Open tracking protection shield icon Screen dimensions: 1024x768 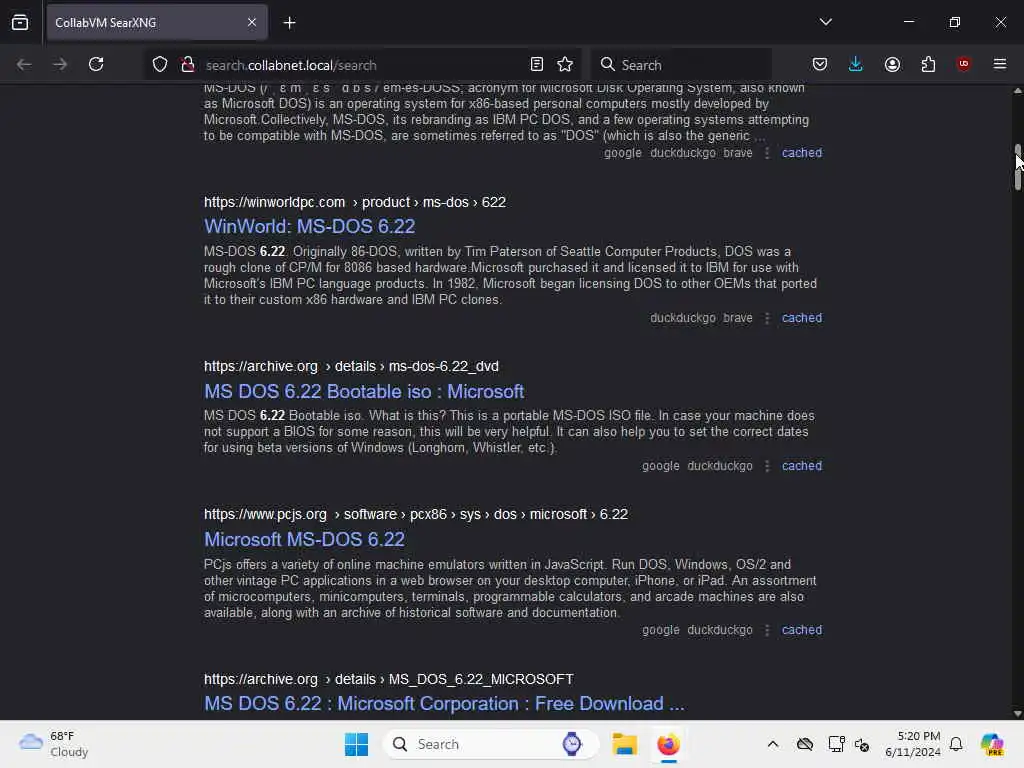click(x=160, y=65)
